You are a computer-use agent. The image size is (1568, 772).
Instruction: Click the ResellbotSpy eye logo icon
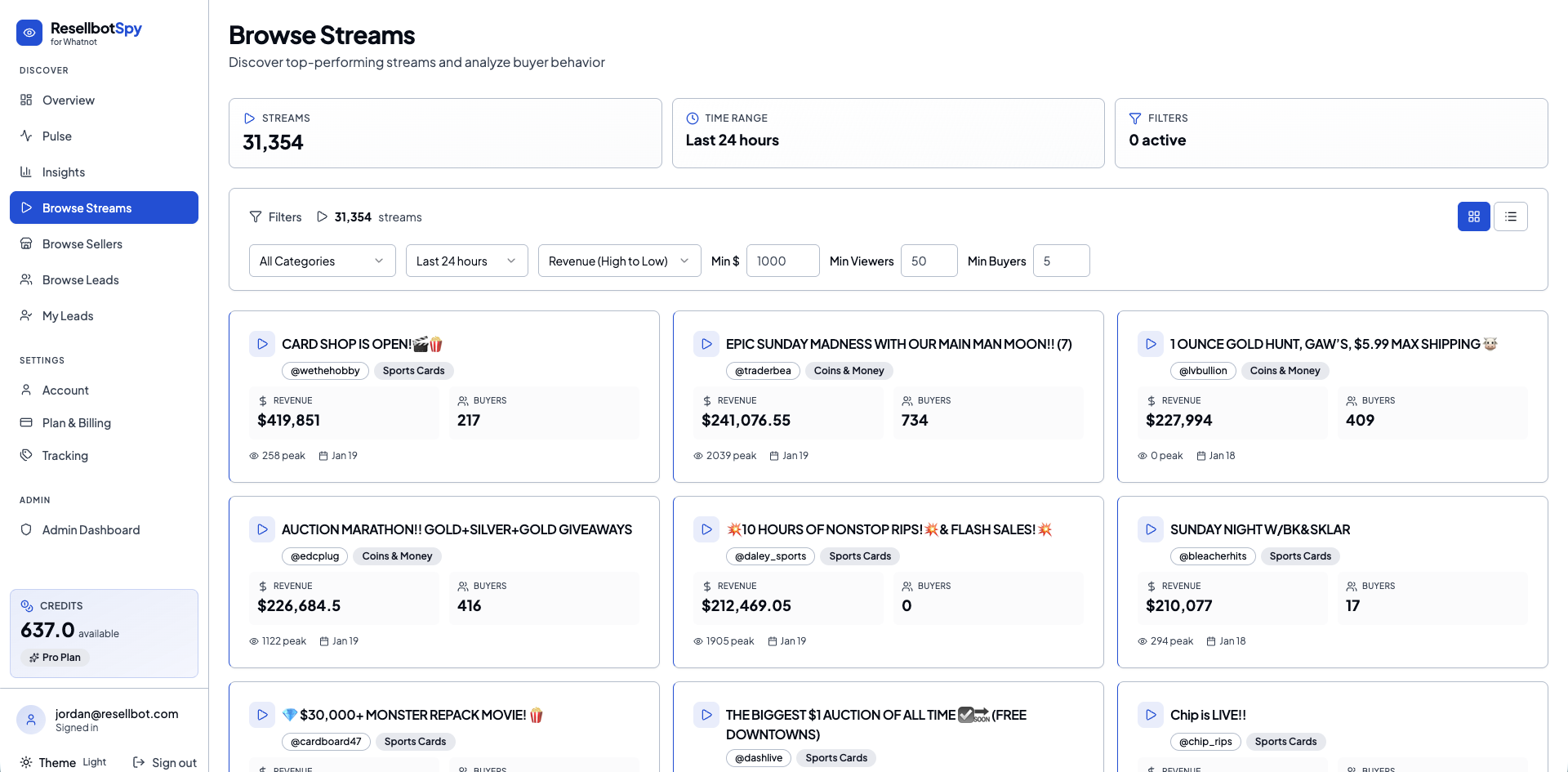[29, 33]
